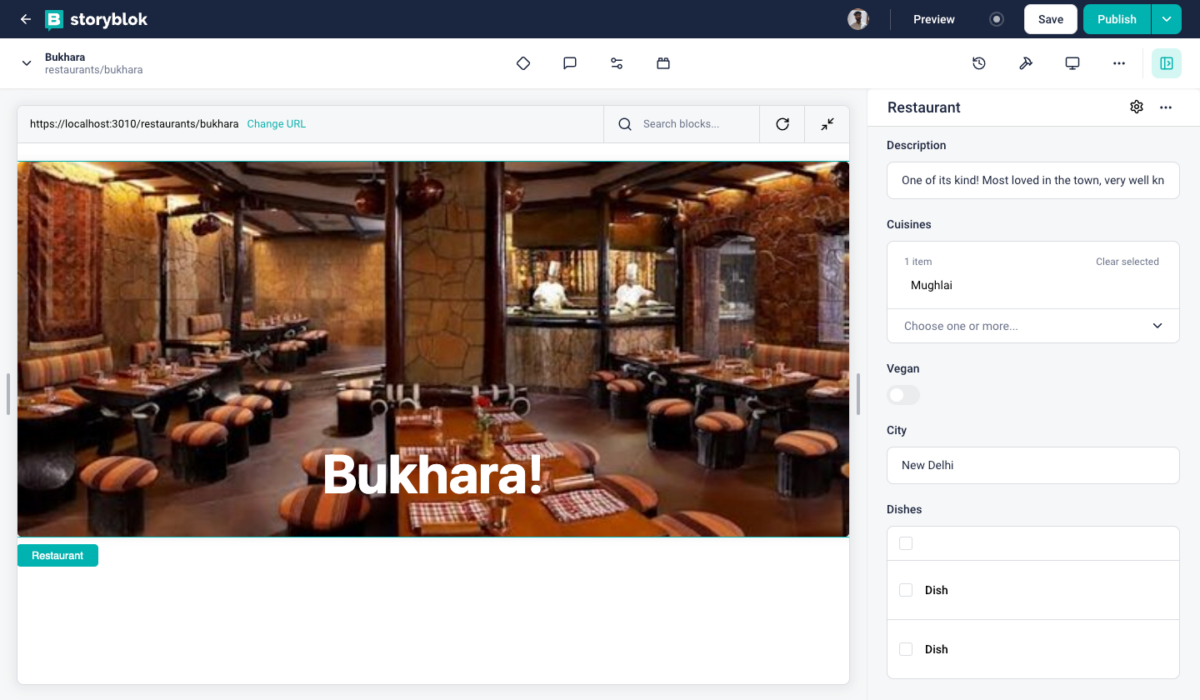Screen dimensions: 1200x700
Task: Expand the Publish options dropdown arrow
Action: point(1166,19)
